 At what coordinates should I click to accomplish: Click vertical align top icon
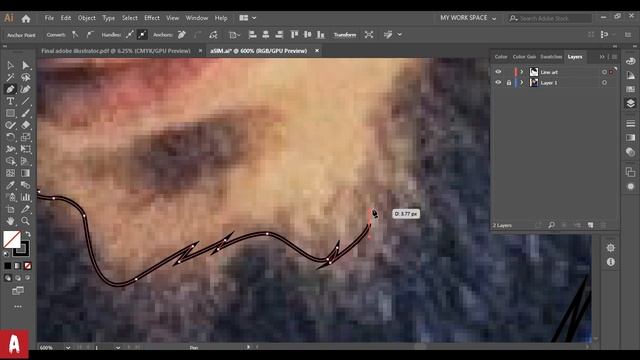pos(294,35)
